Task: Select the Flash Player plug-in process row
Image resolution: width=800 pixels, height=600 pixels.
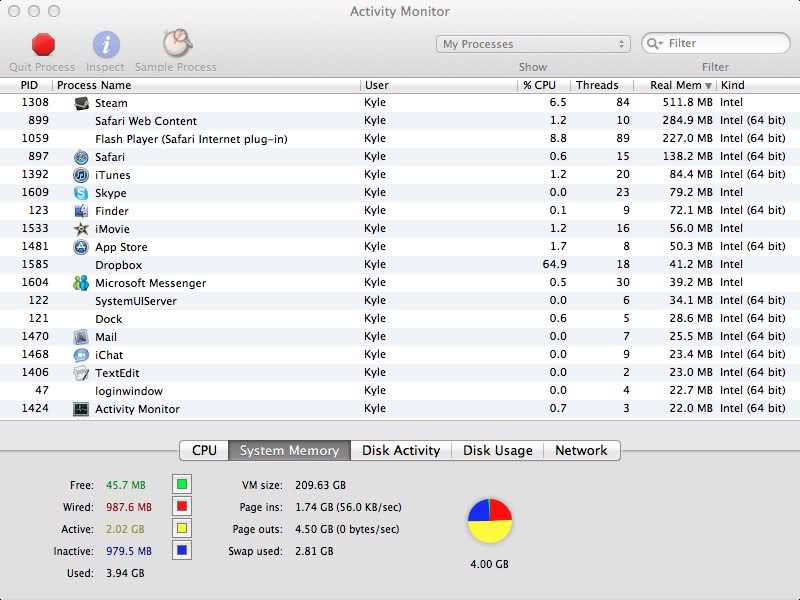Action: pyautogui.click(x=400, y=139)
